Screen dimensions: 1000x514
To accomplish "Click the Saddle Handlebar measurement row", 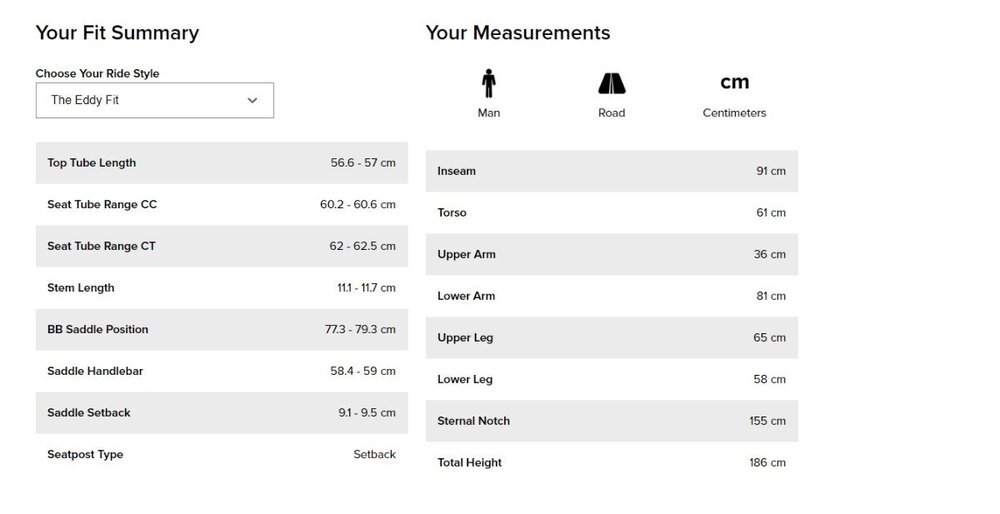I will coord(221,372).
